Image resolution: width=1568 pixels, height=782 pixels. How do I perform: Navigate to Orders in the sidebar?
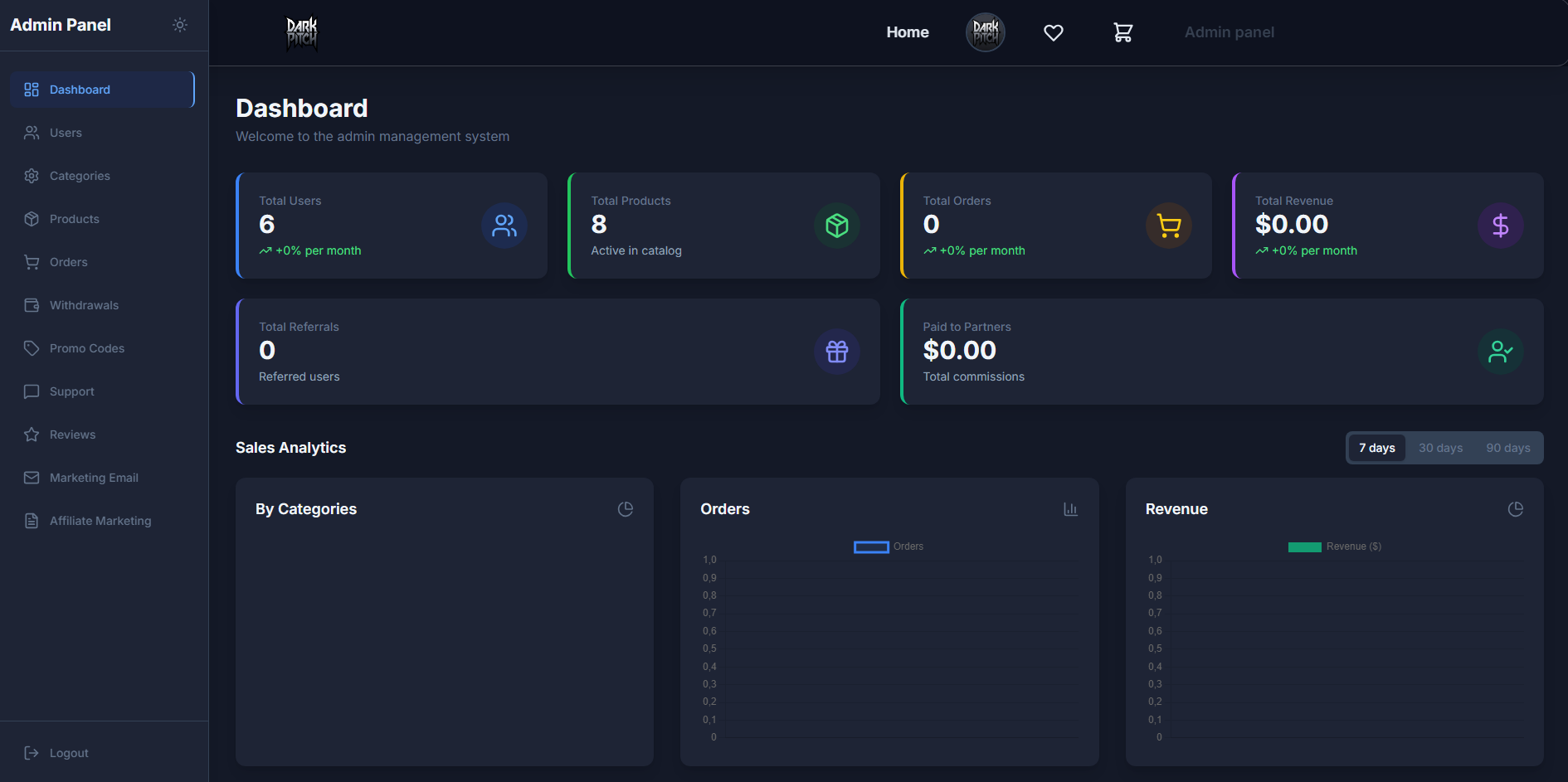point(103,262)
